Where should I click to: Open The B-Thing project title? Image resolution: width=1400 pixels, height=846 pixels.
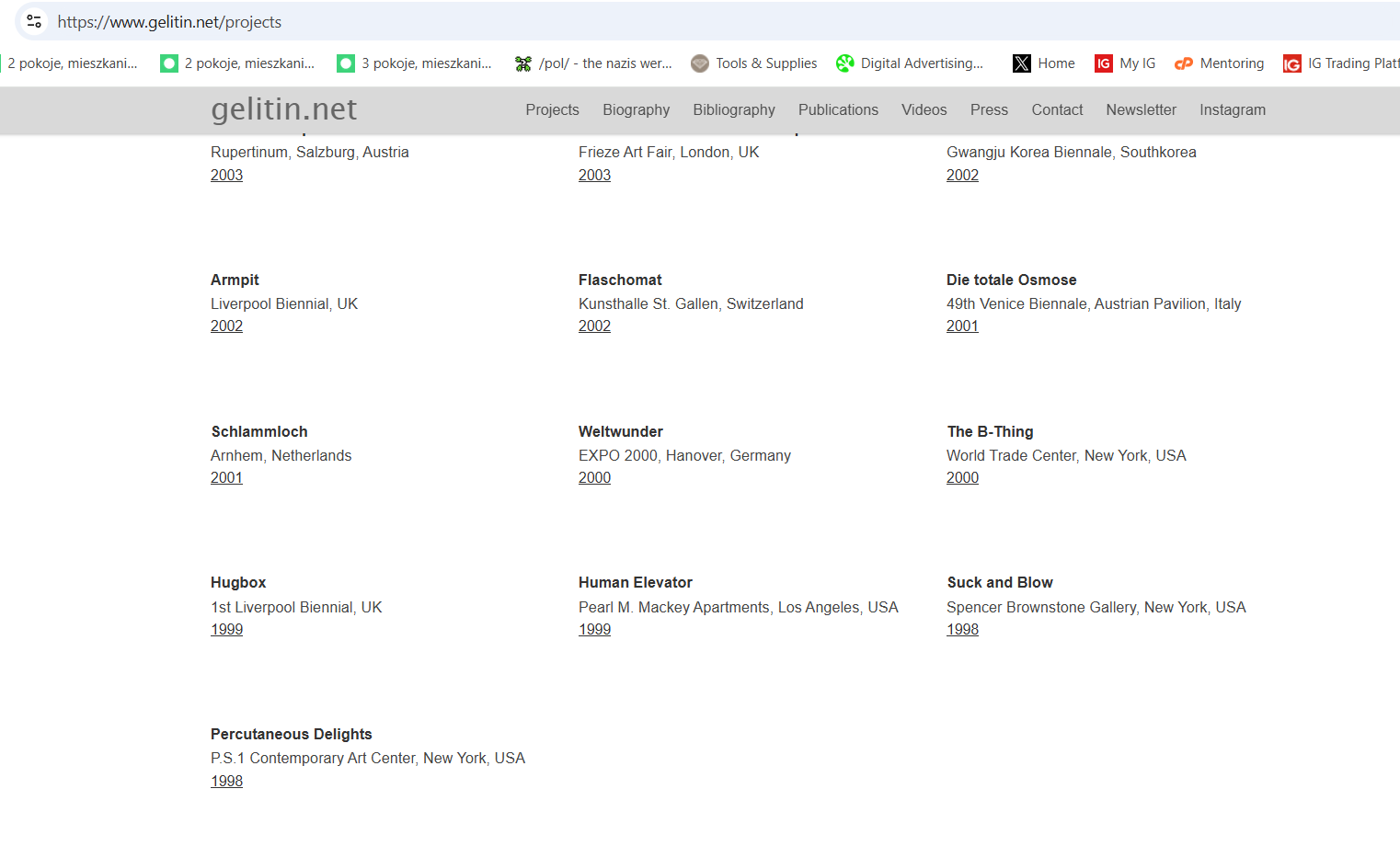(x=990, y=431)
